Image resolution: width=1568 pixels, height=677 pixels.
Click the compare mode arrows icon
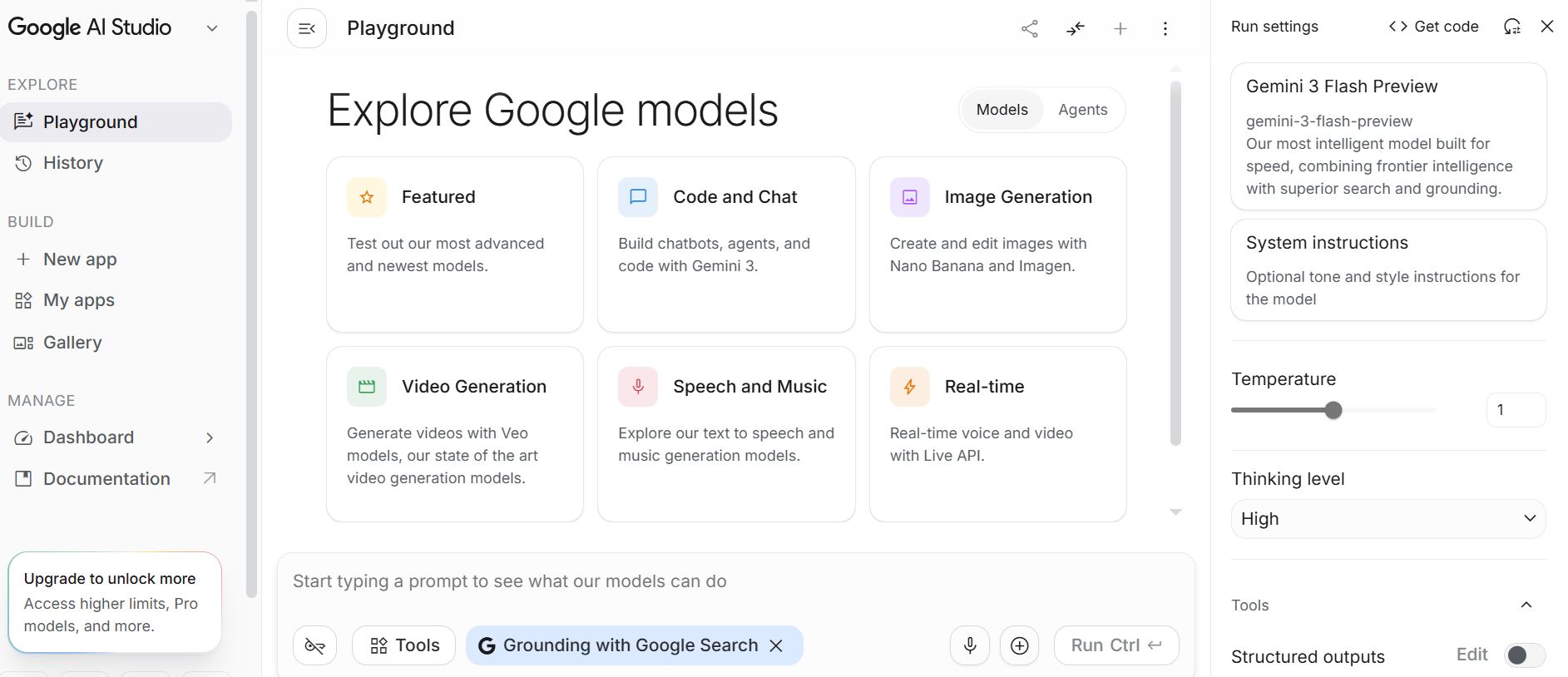1076,29
